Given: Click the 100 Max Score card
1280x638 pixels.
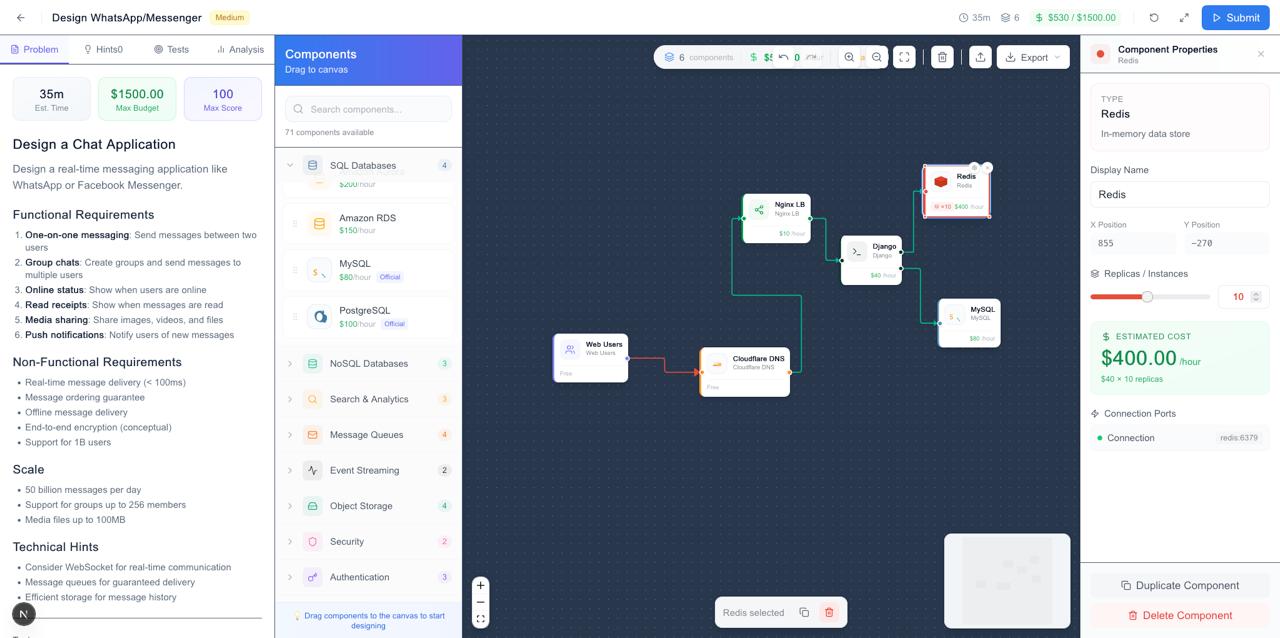Looking at the screenshot, I should click(223, 99).
